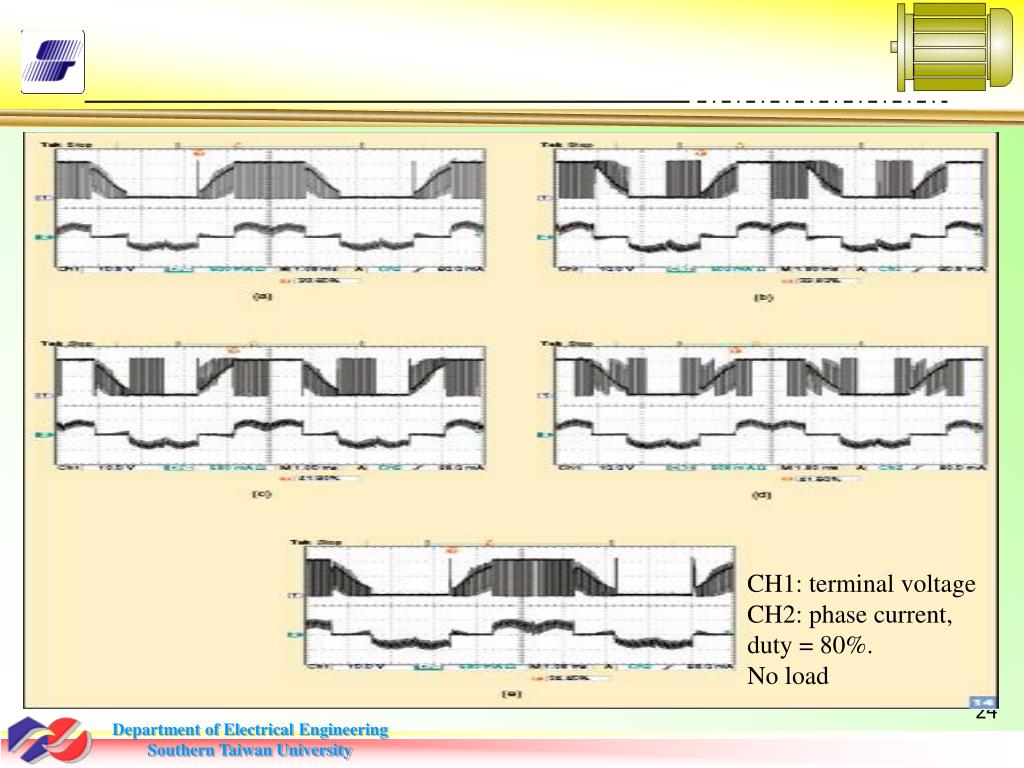This screenshot has height=768, width=1024.
Task: Select oscilloscope screenshot labeled (c)
Action: click(261, 411)
